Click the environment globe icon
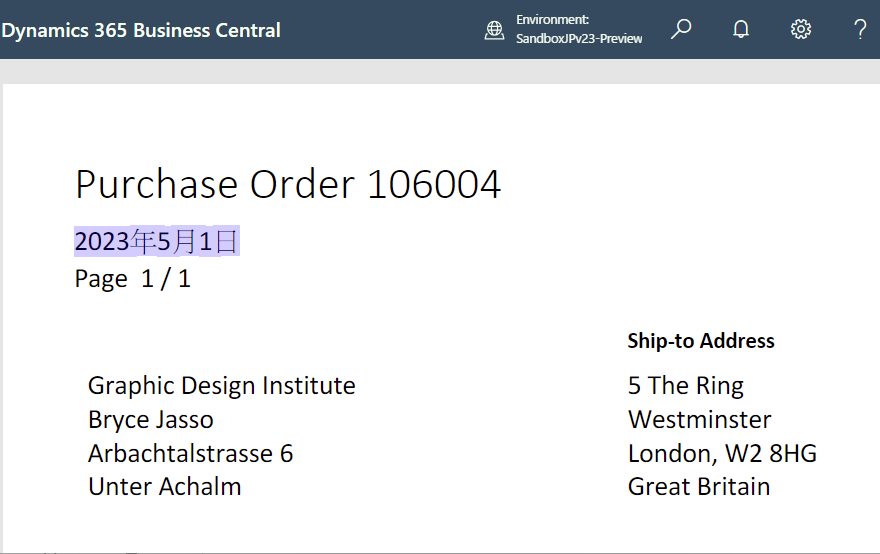The image size is (880, 554). coord(494,30)
